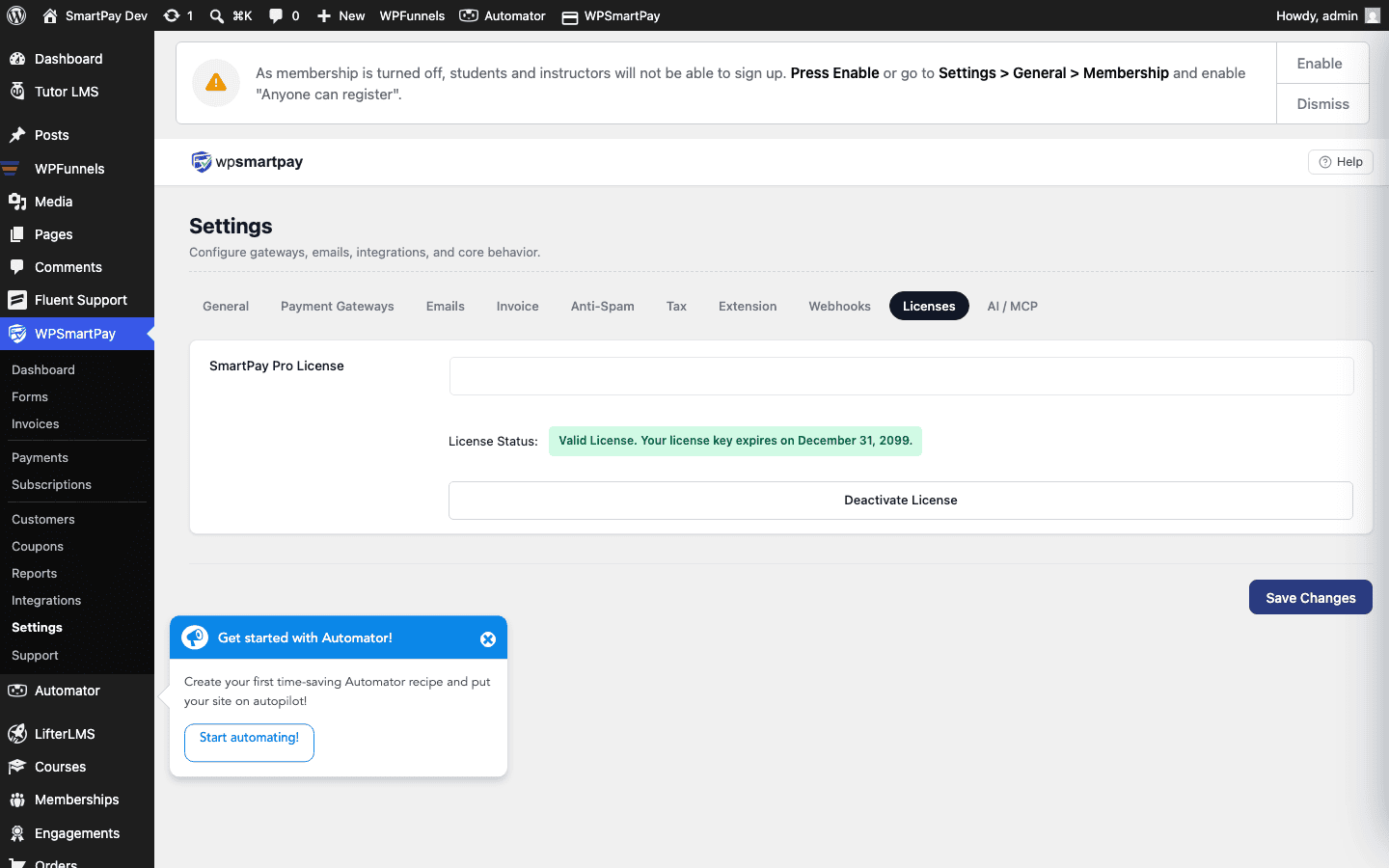The height and width of the screenshot is (868, 1389).
Task: Click Deactivate License button
Action: tap(901, 501)
